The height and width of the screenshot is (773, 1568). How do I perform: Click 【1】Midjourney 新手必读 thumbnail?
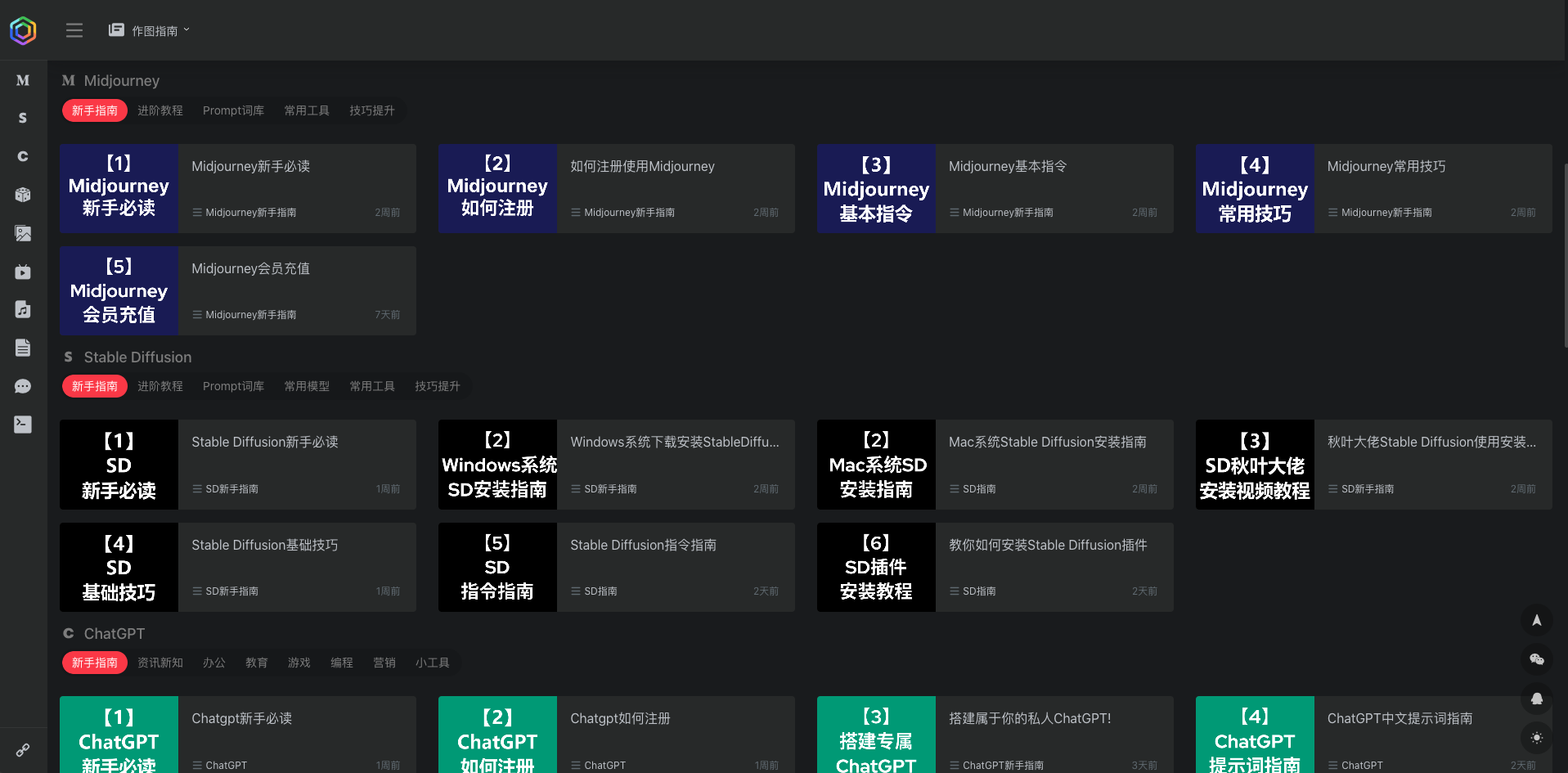coord(119,188)
